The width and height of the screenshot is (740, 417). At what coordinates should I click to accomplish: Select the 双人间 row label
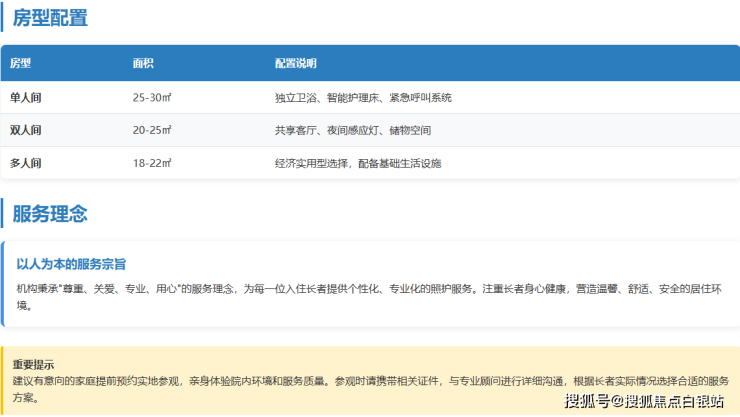click(26, 130)
